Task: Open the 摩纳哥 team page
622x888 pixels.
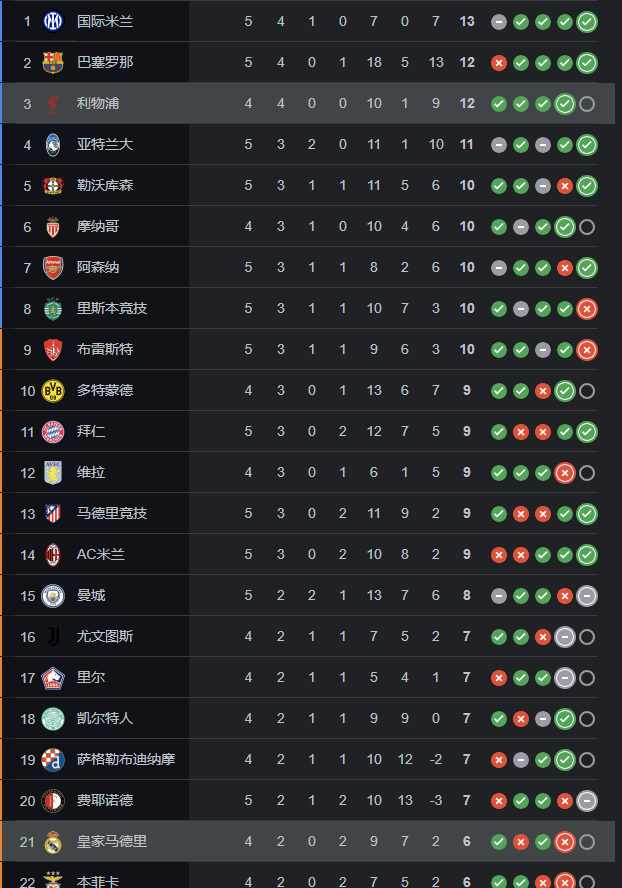Action: coord(98,227)
